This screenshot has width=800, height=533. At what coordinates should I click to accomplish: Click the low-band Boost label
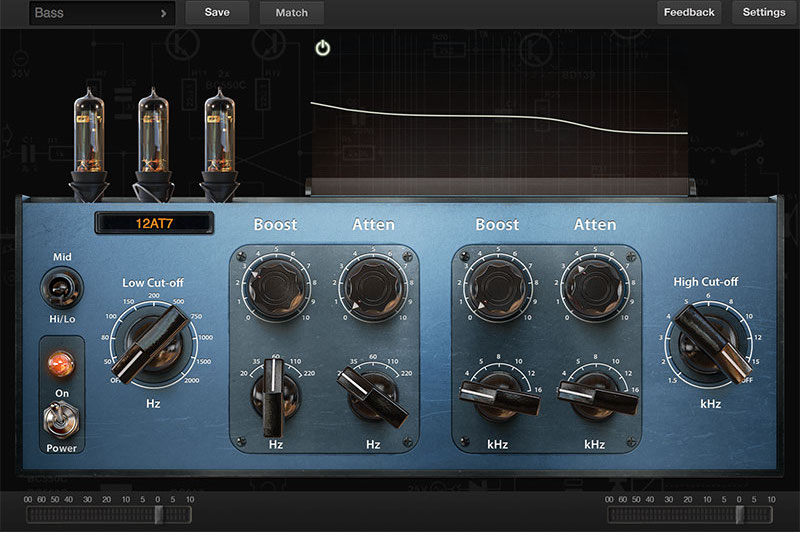(x=276, y=224)
